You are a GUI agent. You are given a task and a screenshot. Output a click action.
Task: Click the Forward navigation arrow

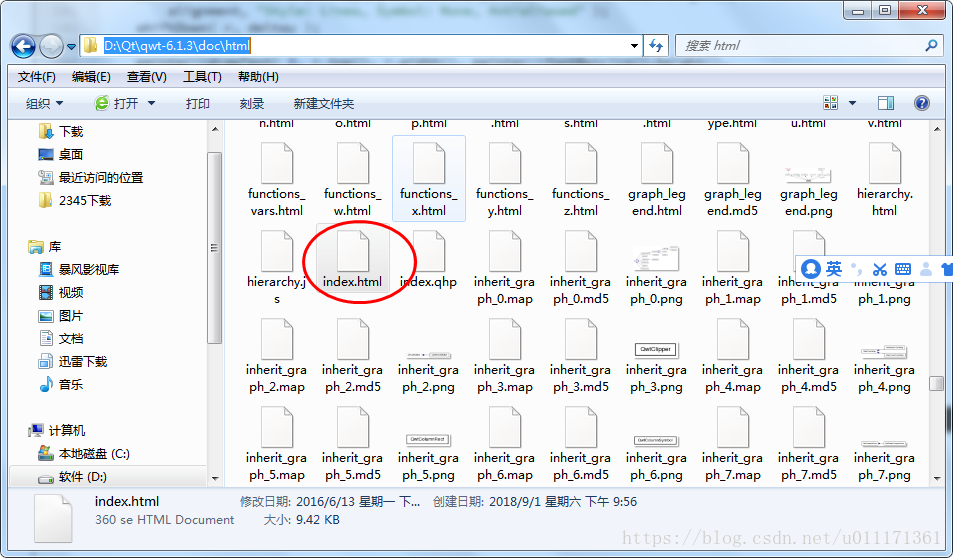pyautogui.click(x=51, y=46)
